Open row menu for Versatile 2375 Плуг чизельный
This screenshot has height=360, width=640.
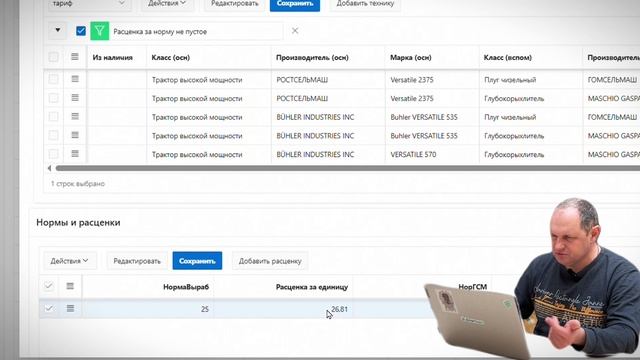pyautogui.click(x=75, y=79)
